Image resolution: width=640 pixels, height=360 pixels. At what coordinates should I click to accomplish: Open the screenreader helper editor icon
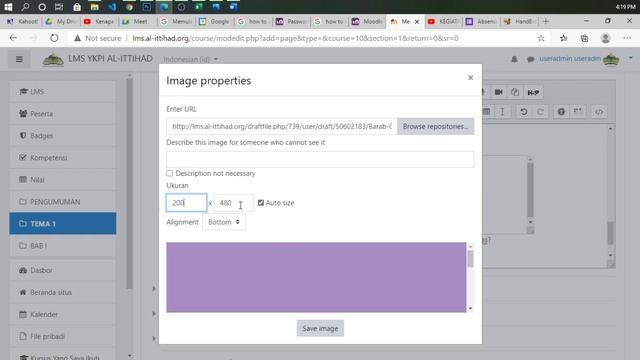point(578,111)
